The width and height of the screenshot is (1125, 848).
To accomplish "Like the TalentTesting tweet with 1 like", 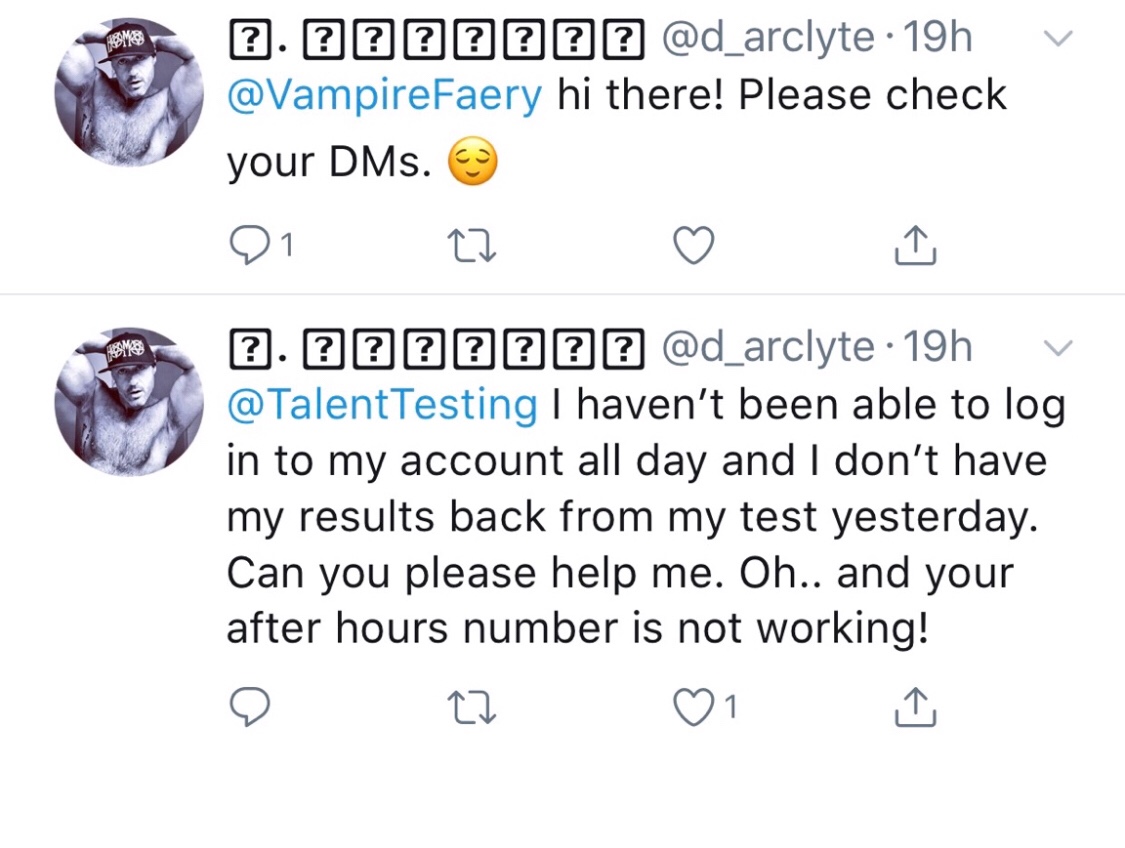I will pyautogui.click(x=693, y=708).
